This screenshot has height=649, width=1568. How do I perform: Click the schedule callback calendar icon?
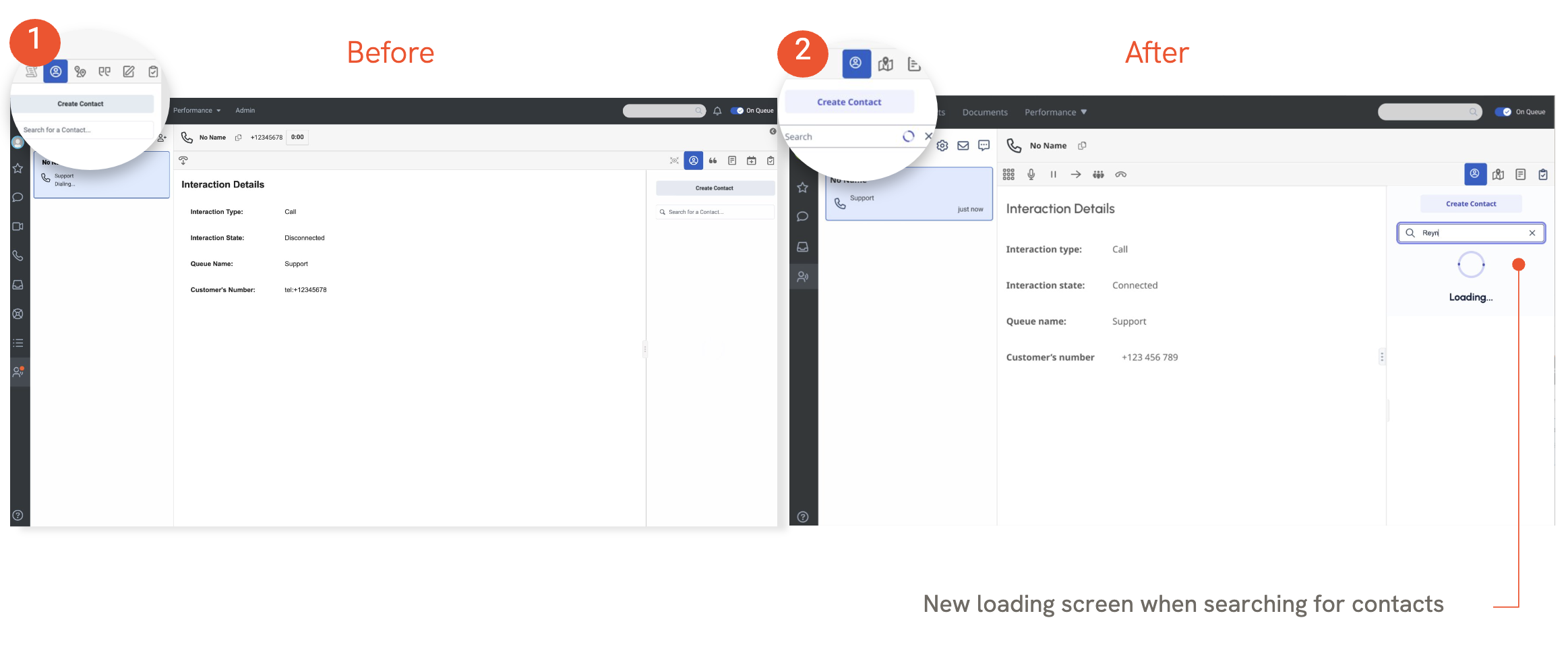[751, 161]
